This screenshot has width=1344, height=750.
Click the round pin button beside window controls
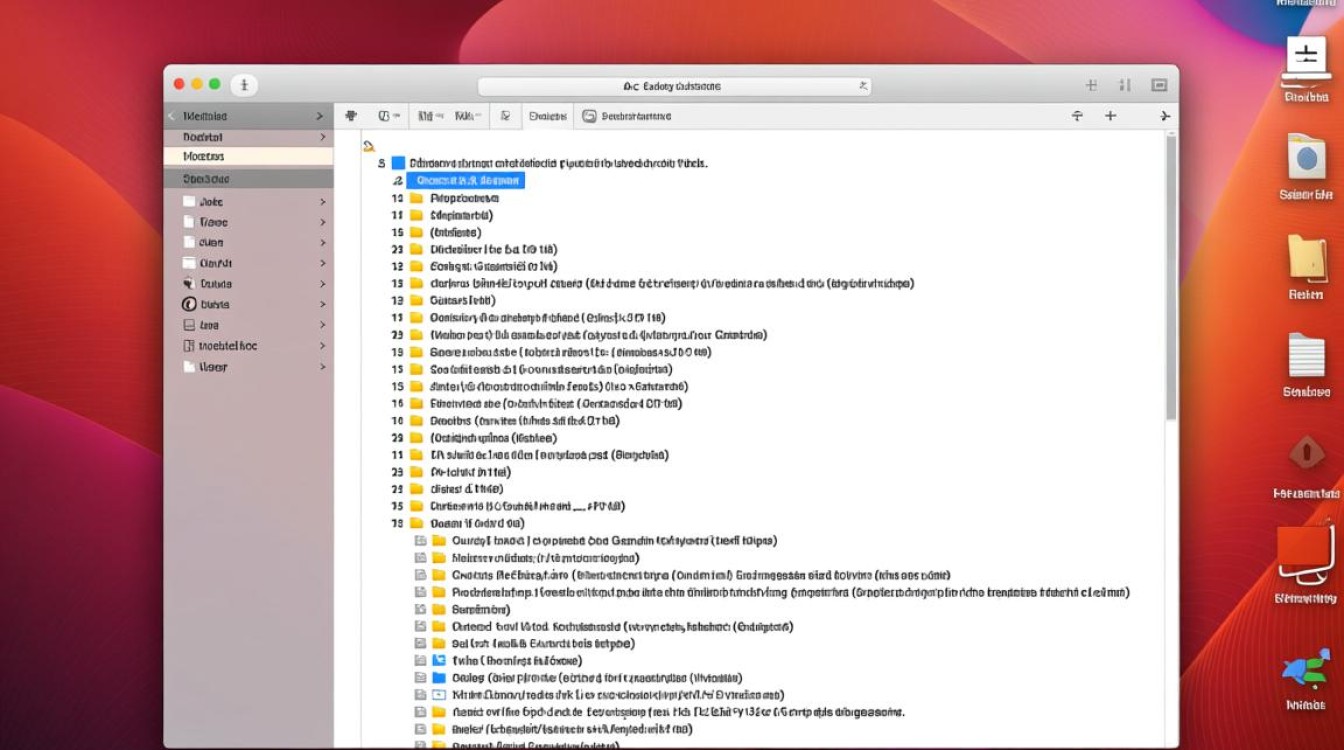coord(244,85)
